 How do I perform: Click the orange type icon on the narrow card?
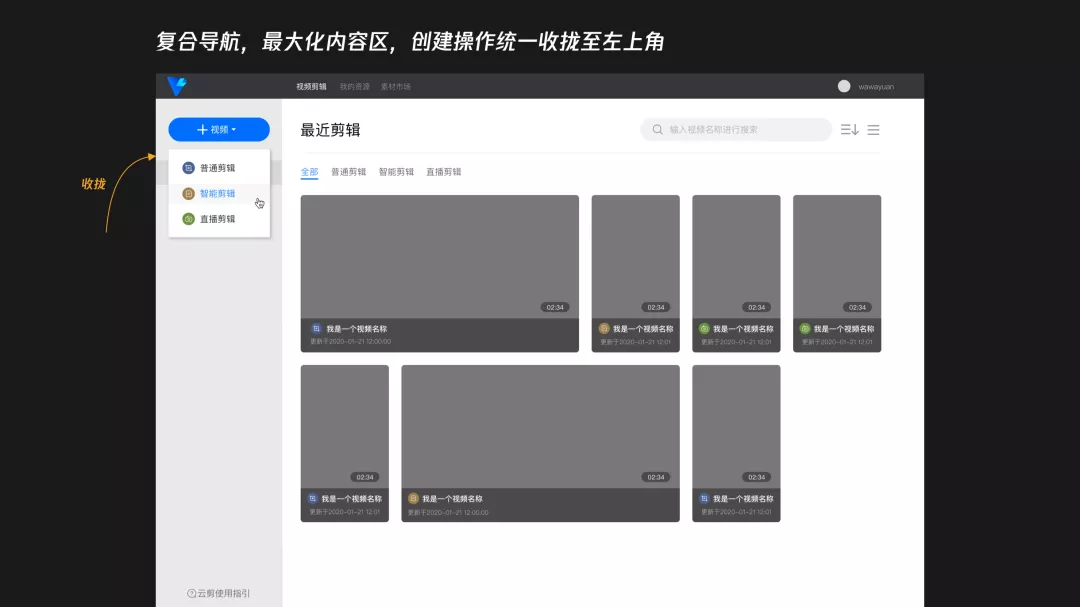604,329
